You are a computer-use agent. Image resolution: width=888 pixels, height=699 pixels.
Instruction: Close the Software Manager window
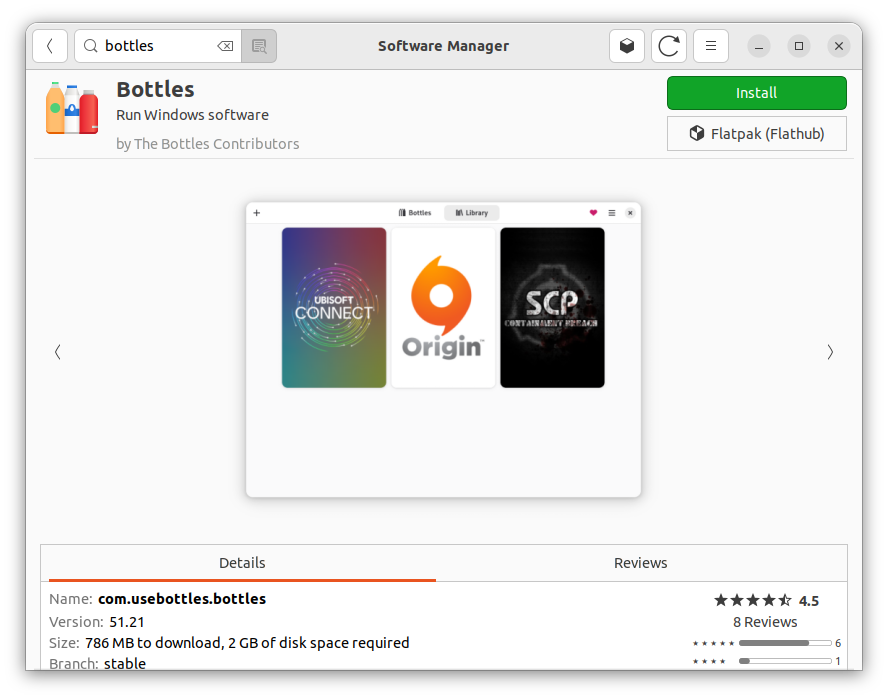839,46
